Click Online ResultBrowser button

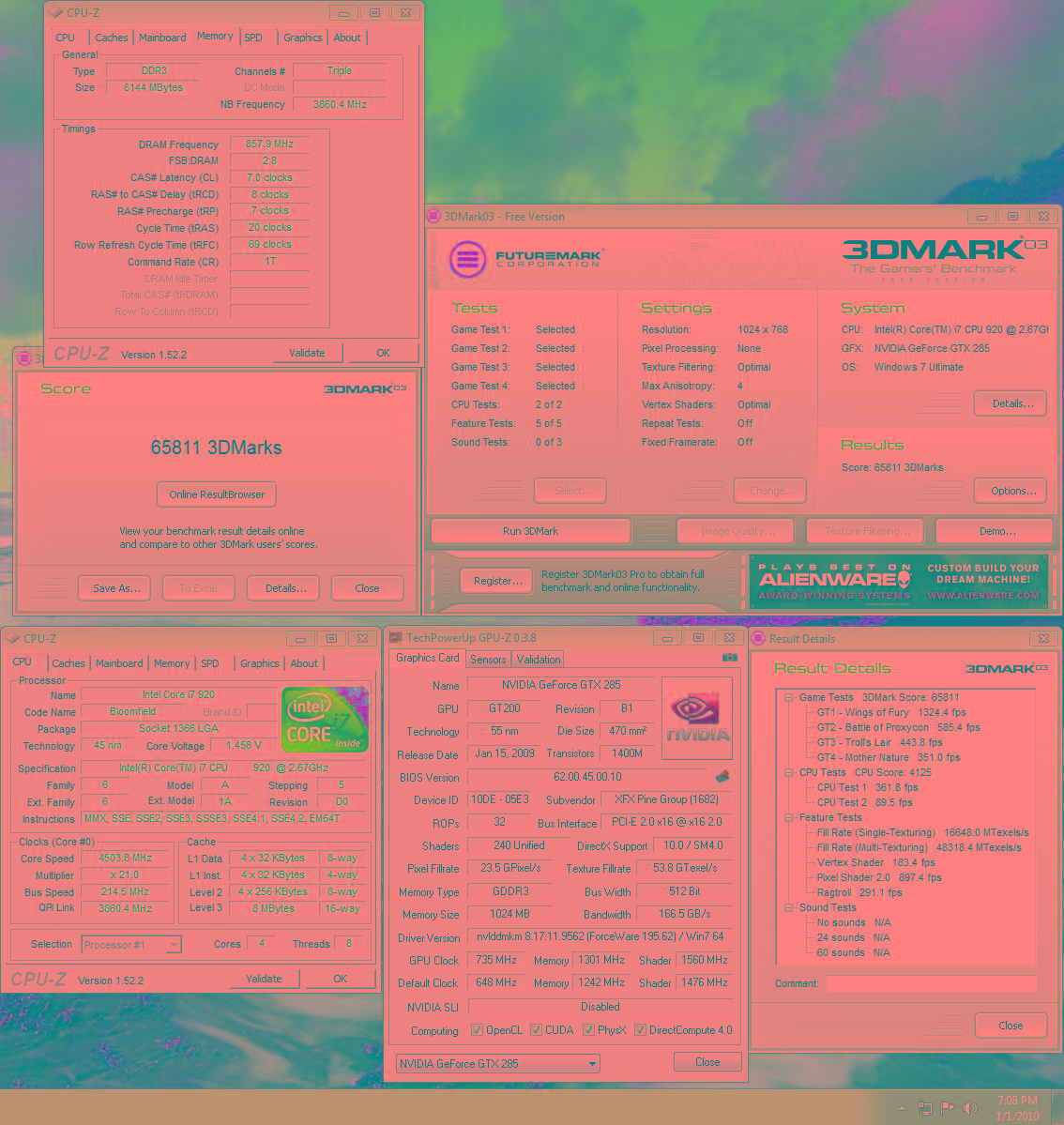(x=217, y=494)
